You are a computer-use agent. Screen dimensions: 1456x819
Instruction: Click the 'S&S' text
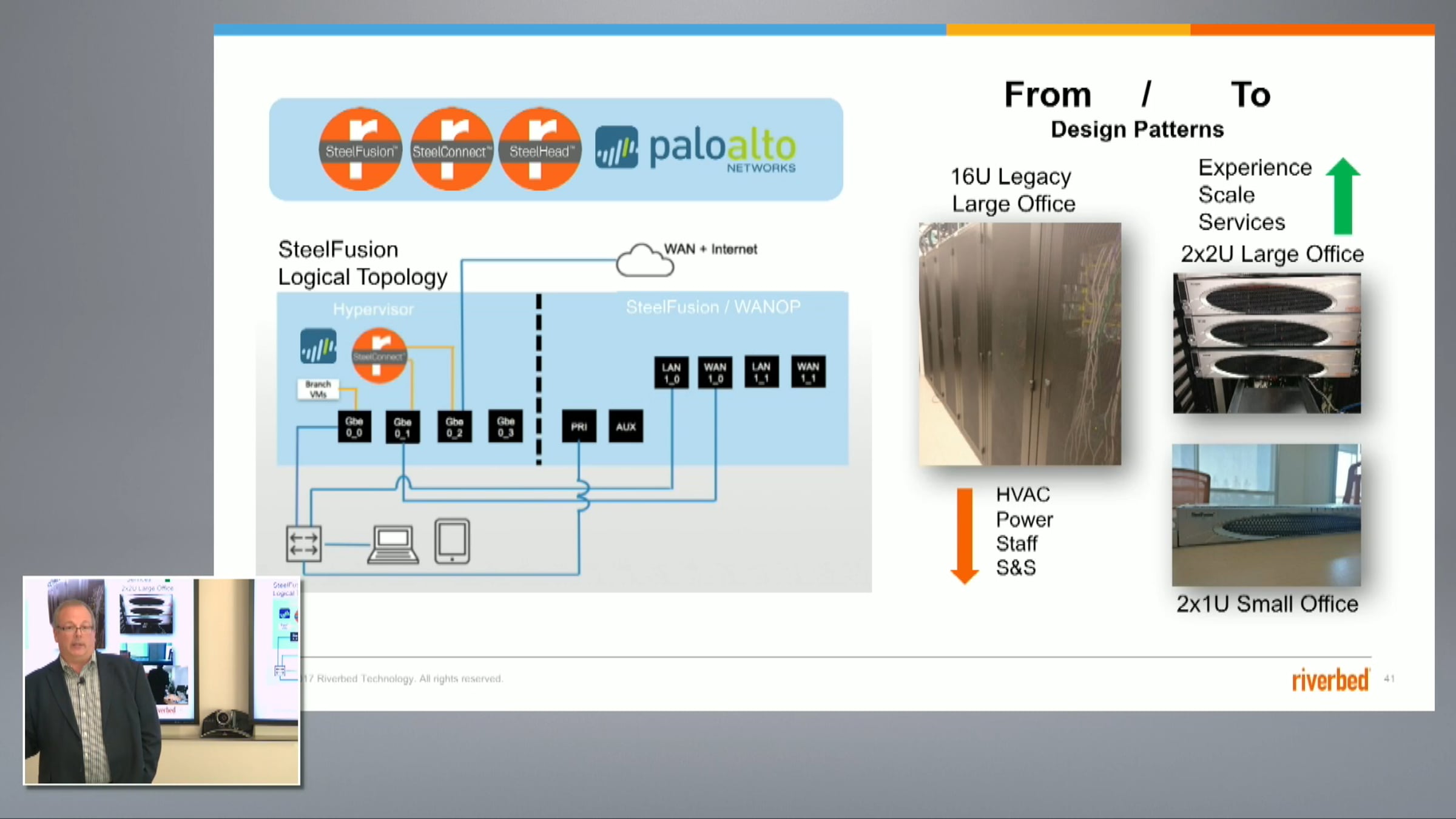click(1016, 568)
